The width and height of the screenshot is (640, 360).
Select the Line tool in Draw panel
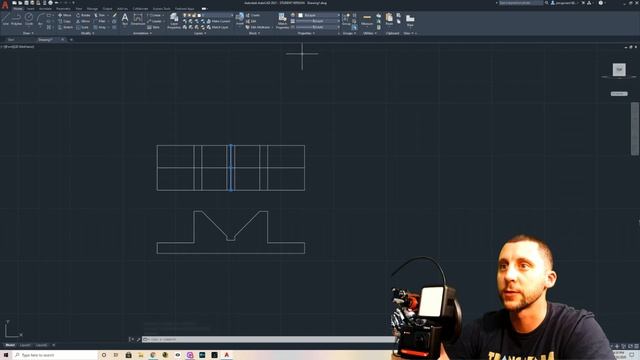pyautogui.click(x=6, y=19)
